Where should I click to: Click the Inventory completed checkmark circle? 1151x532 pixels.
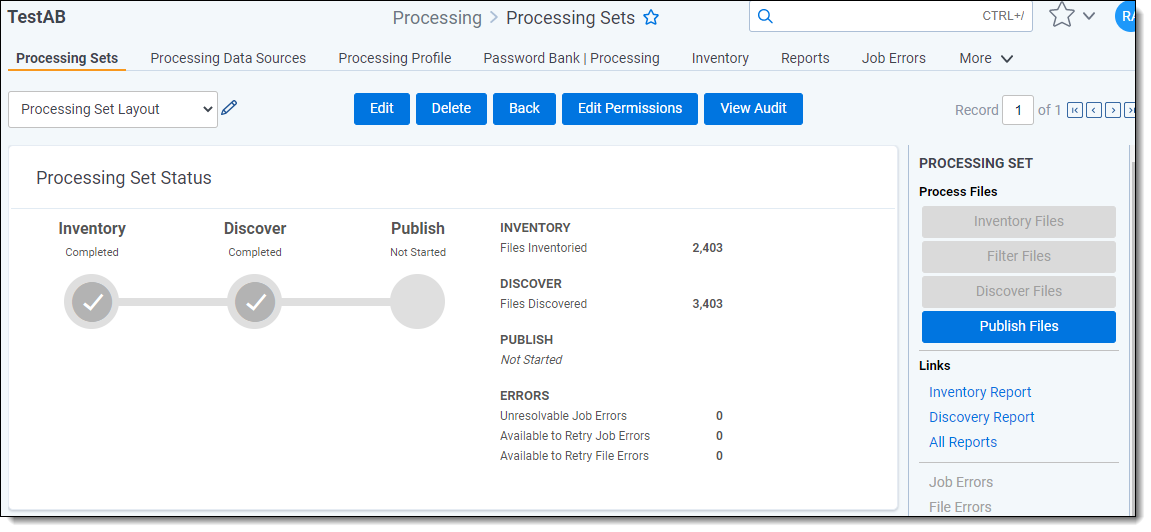[x=92, y=302]
